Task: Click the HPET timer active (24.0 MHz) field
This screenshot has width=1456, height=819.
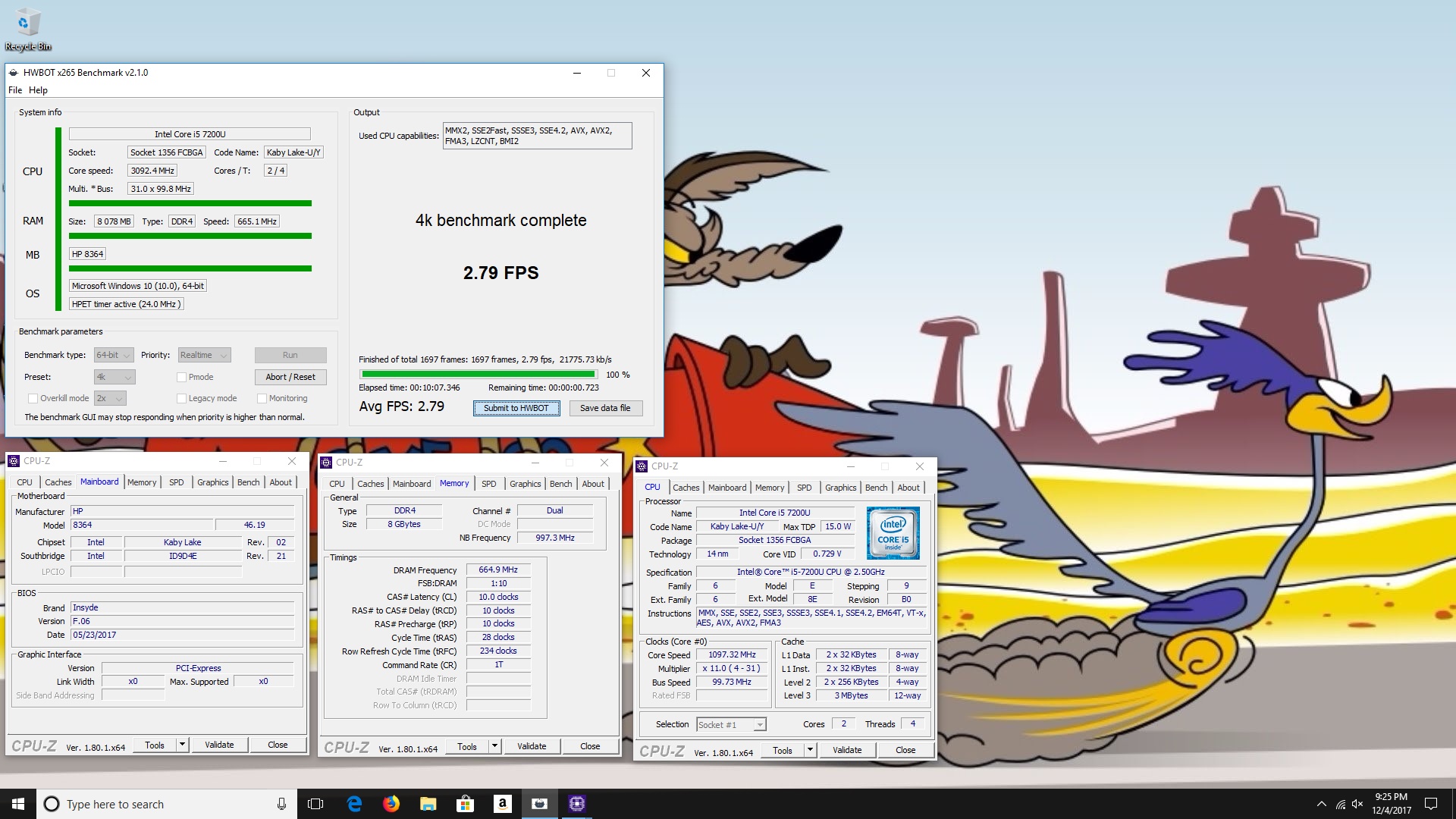Action: coord(126,304)
